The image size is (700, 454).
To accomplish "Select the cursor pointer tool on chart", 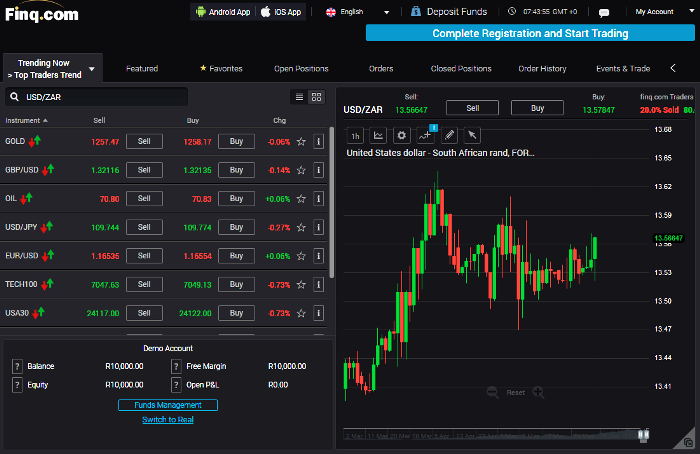I will [x=472, y=136].
